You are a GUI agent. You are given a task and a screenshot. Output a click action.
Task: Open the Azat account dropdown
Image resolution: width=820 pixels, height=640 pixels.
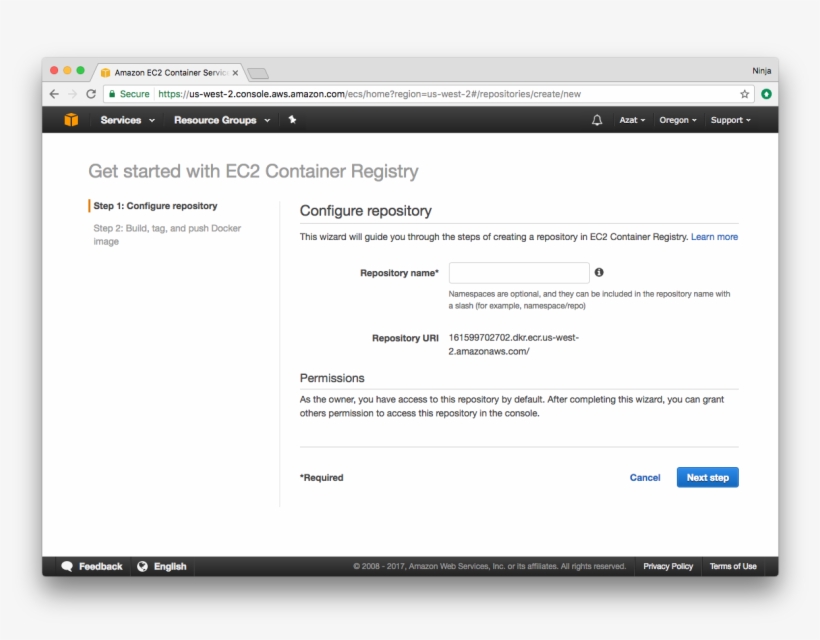pos(631,120)
